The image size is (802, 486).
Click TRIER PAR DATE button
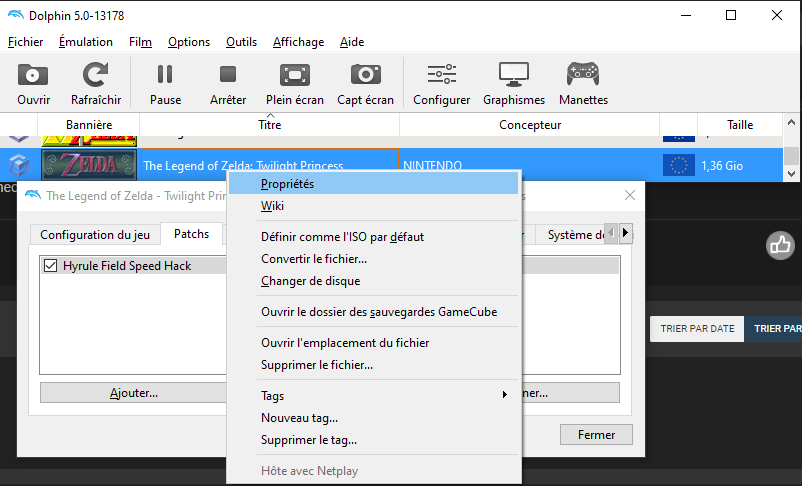pos(697,328)
